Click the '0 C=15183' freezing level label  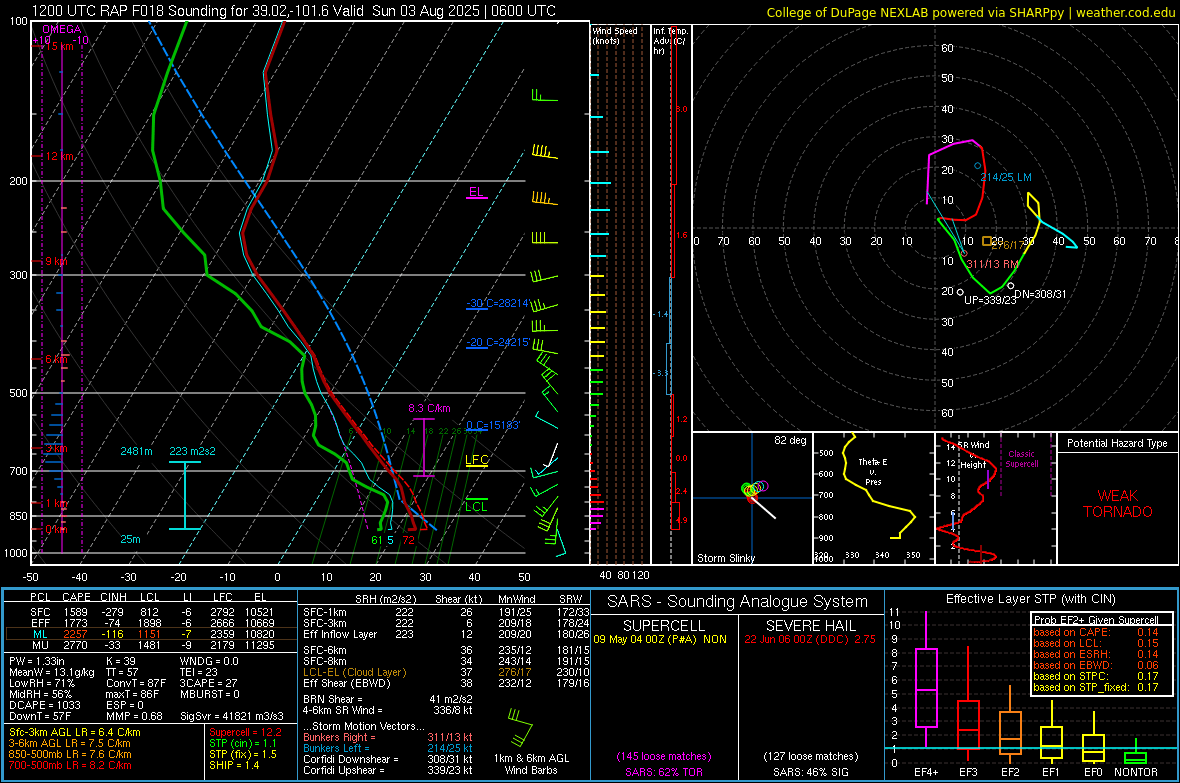click(x=493, y=425)
